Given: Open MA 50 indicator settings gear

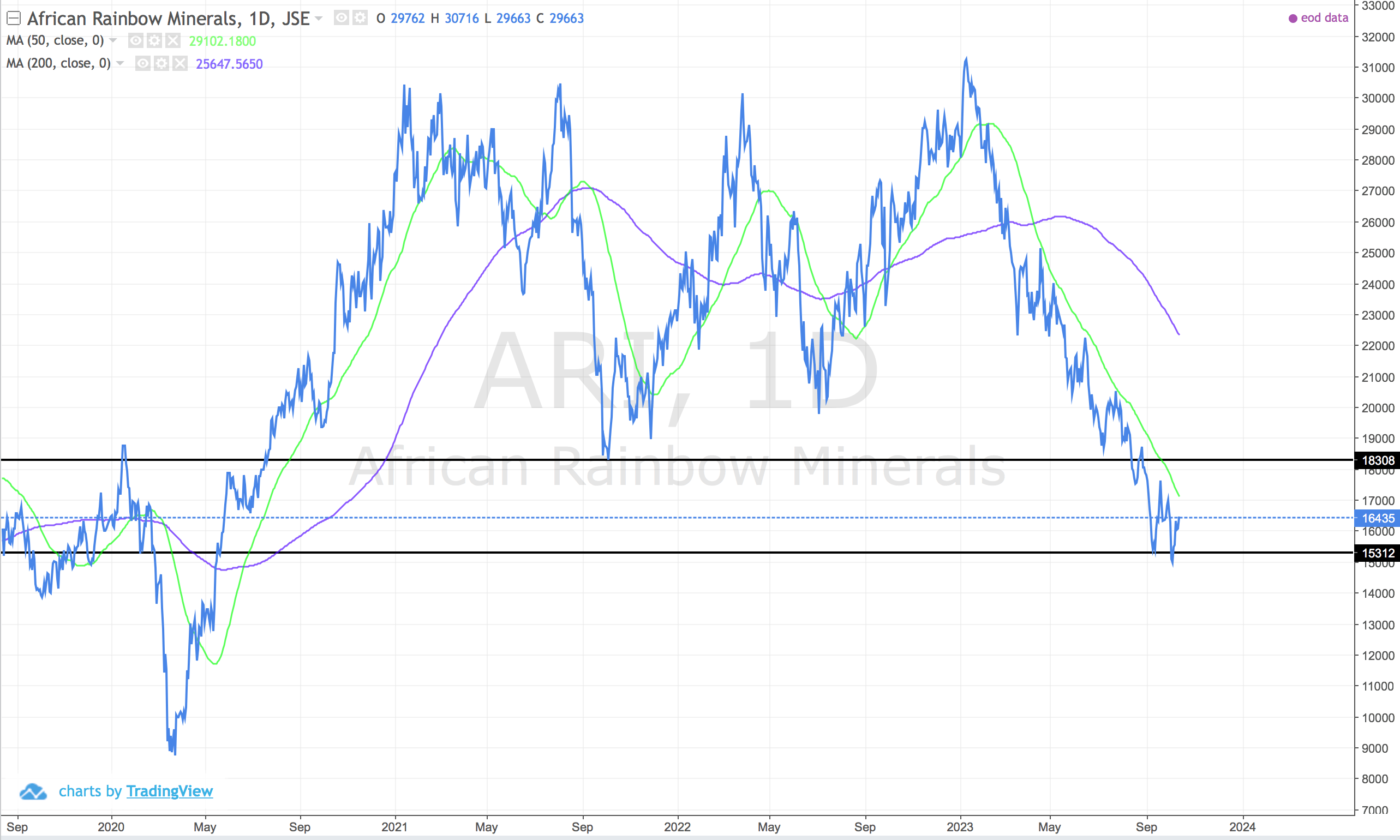Looking at the screenshot, I should (154, 41).
